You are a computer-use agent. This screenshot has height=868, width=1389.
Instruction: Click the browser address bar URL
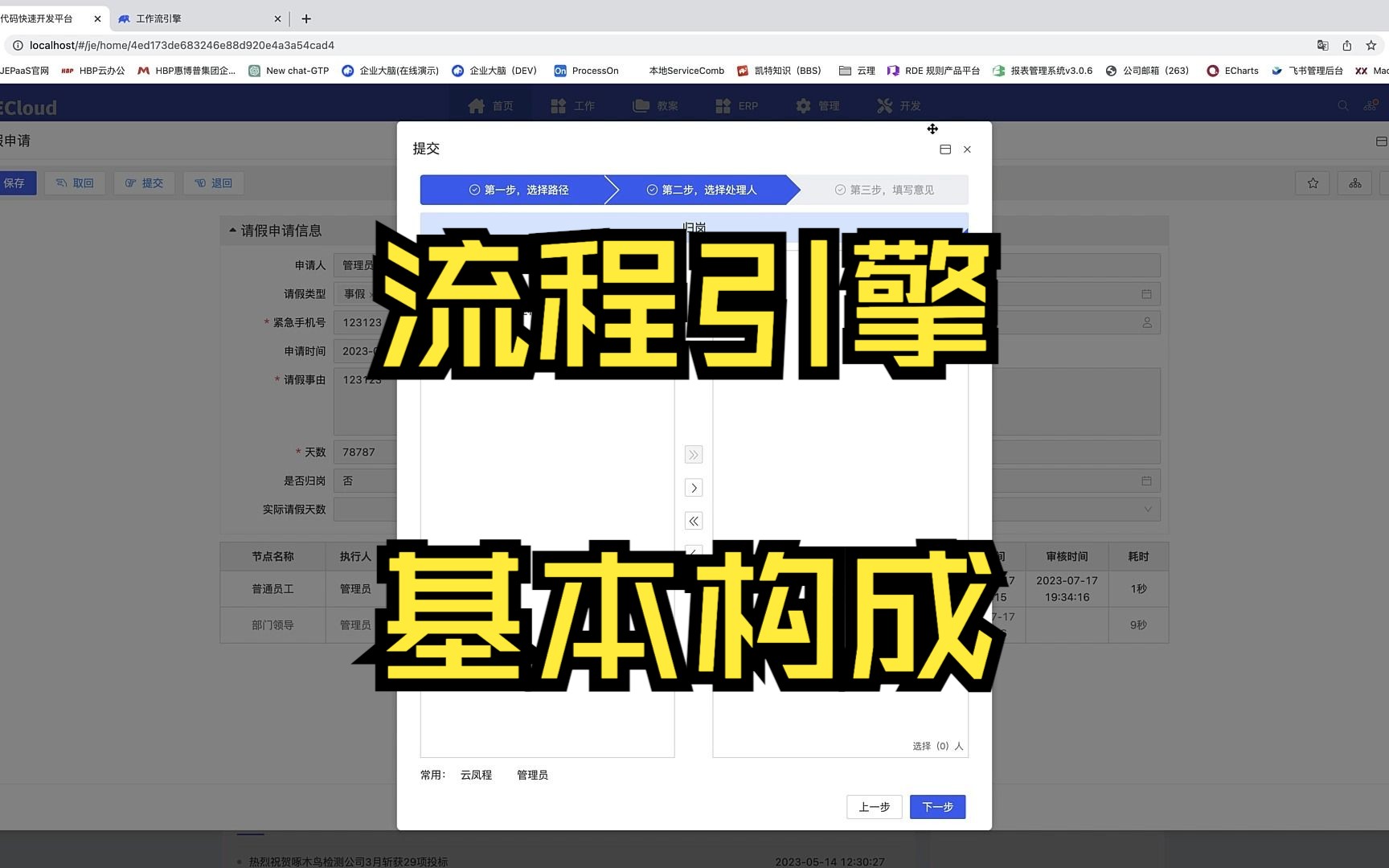pos(182,45)
